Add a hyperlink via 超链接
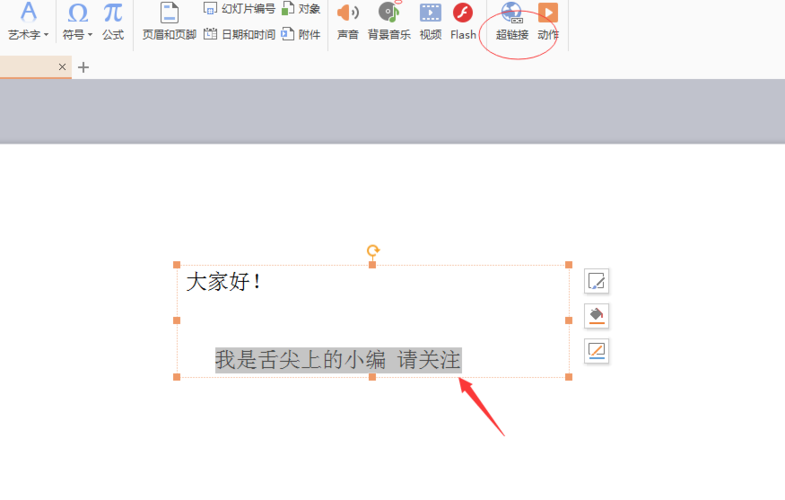This screenshot has height=500, width=785. [512, 21]
